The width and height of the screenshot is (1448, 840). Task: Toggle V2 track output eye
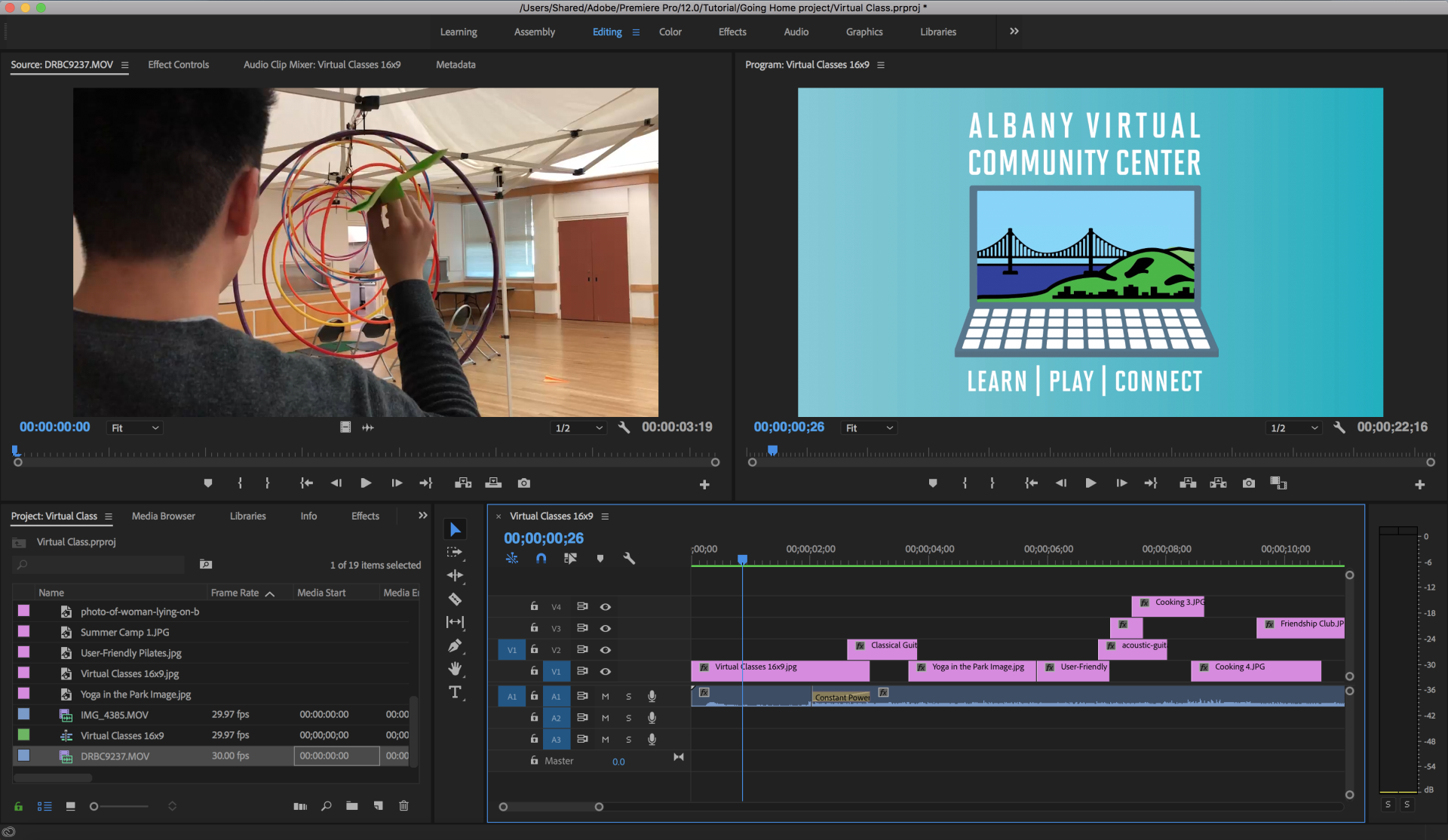coord(605,650)
